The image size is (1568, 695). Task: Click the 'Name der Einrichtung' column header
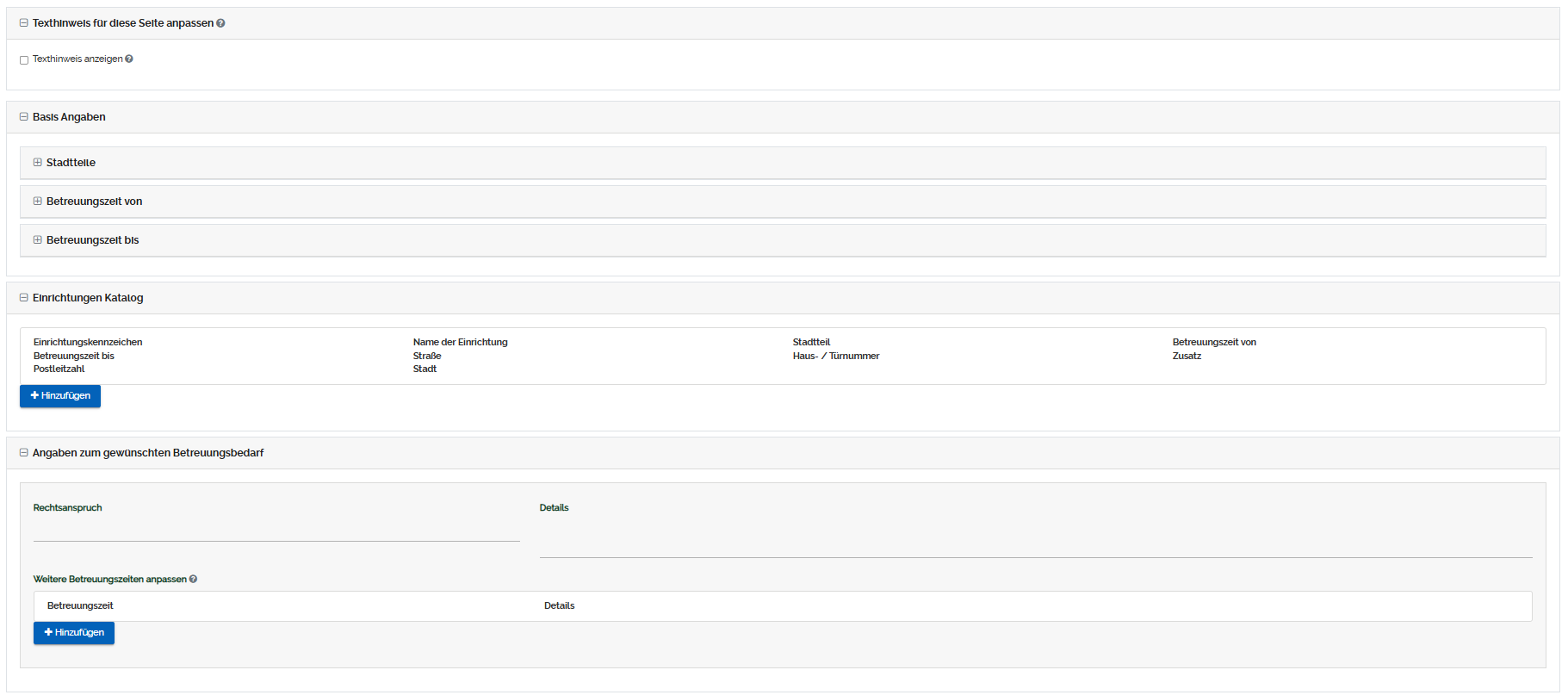pos(460,343)
